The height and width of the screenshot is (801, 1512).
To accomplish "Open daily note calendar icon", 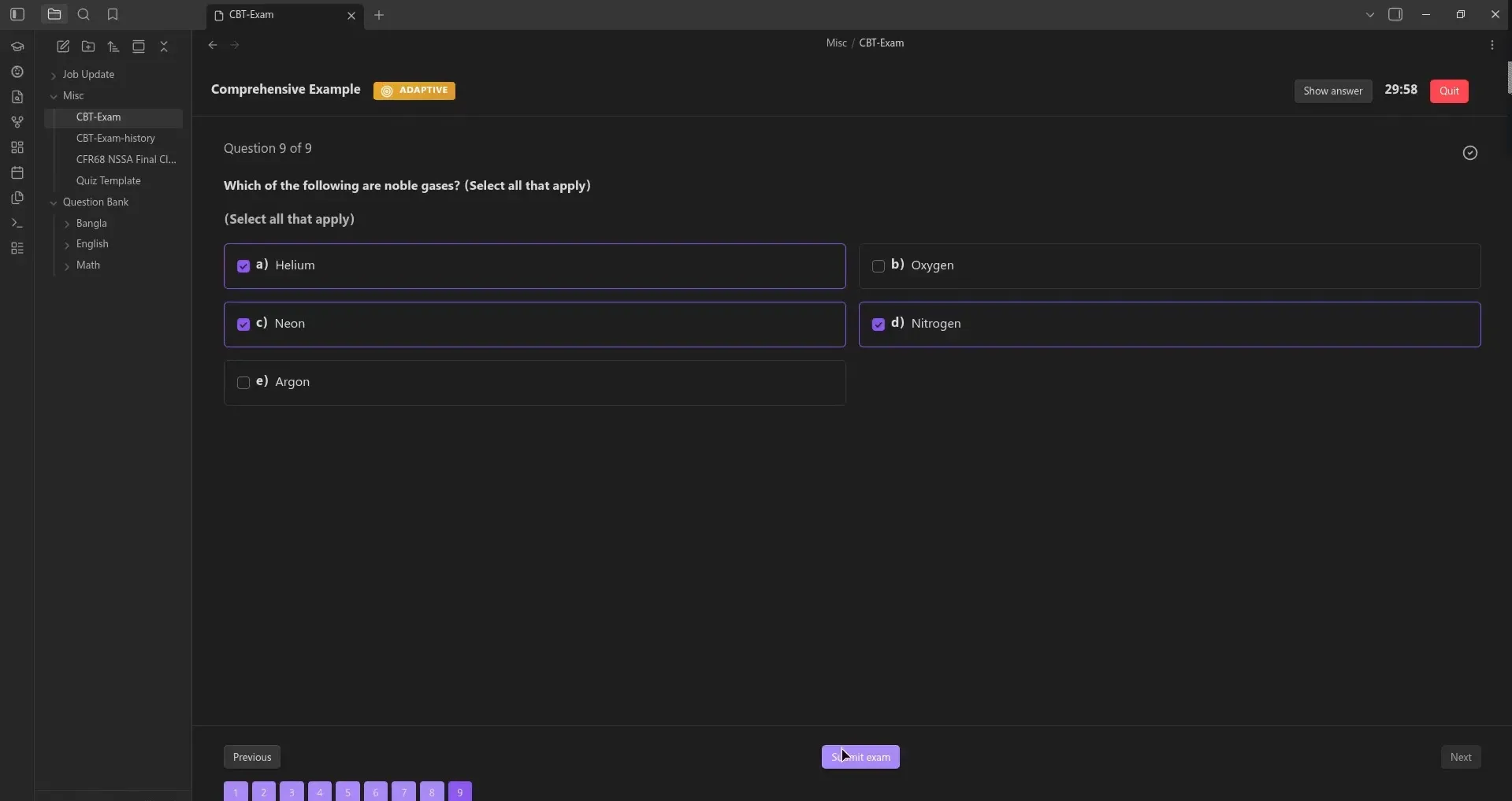I will (x=17, y=172).
